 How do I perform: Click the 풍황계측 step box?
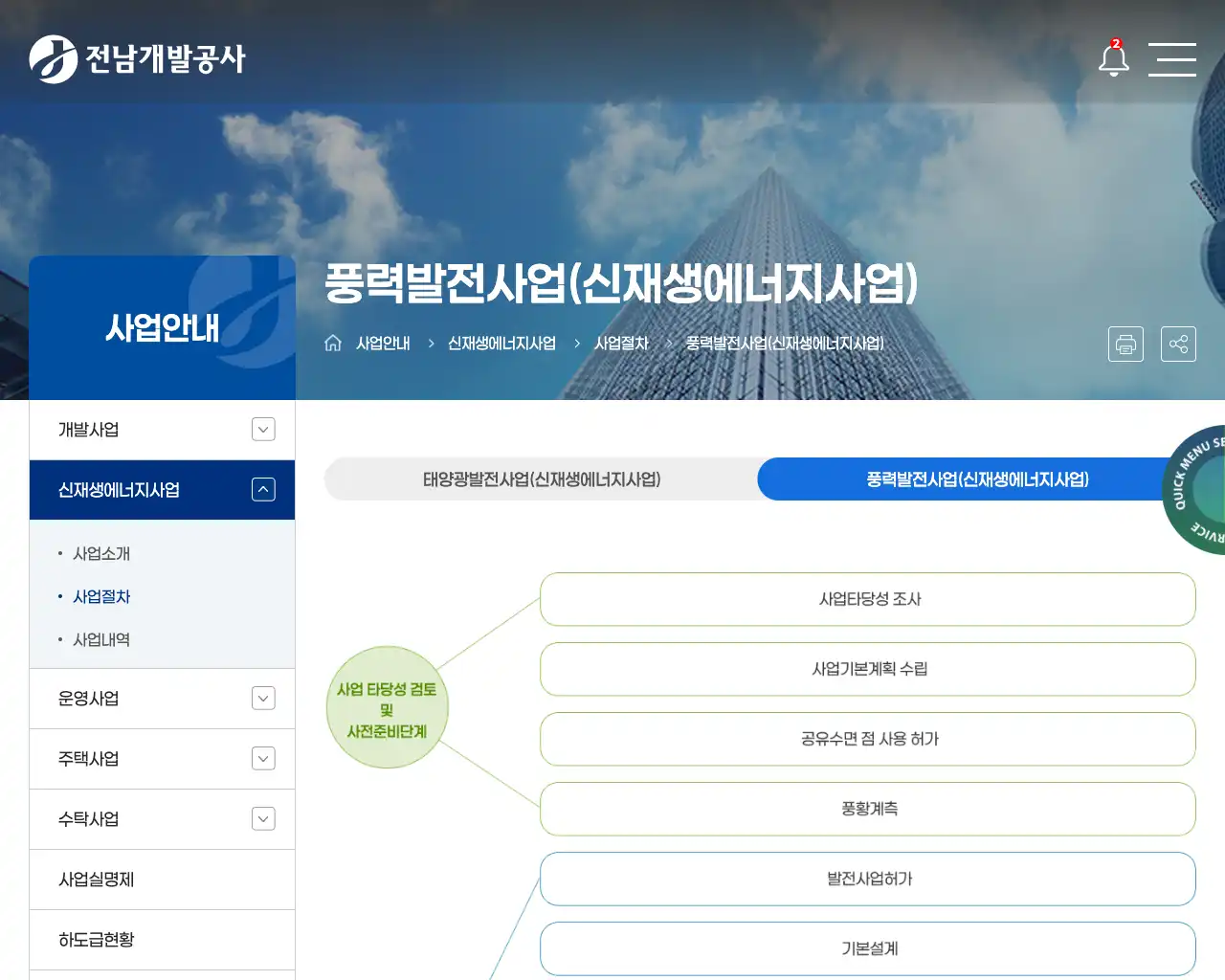[868, 809]
